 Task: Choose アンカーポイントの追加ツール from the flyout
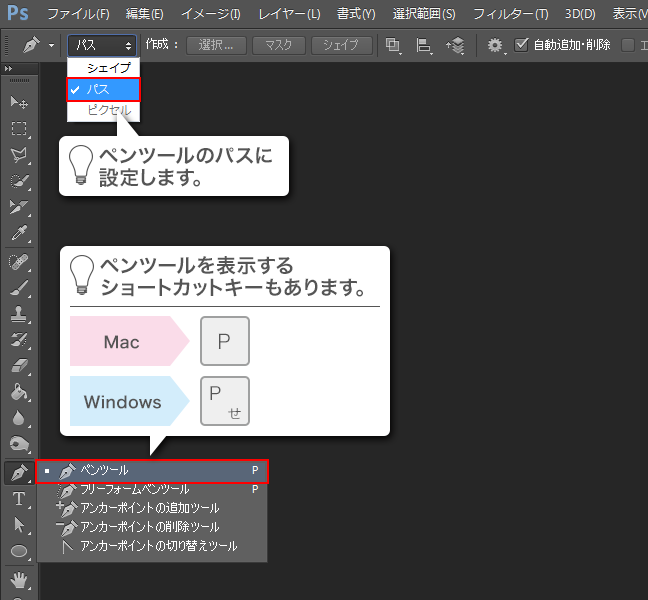pyautogui.click(x=149, y=508)
